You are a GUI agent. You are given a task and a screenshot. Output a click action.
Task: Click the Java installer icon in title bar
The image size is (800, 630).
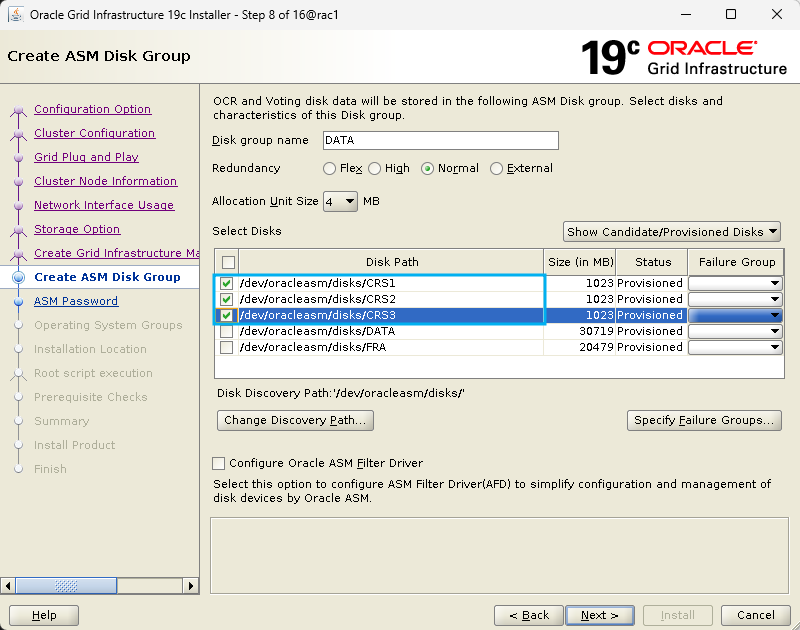coord(16,14)
